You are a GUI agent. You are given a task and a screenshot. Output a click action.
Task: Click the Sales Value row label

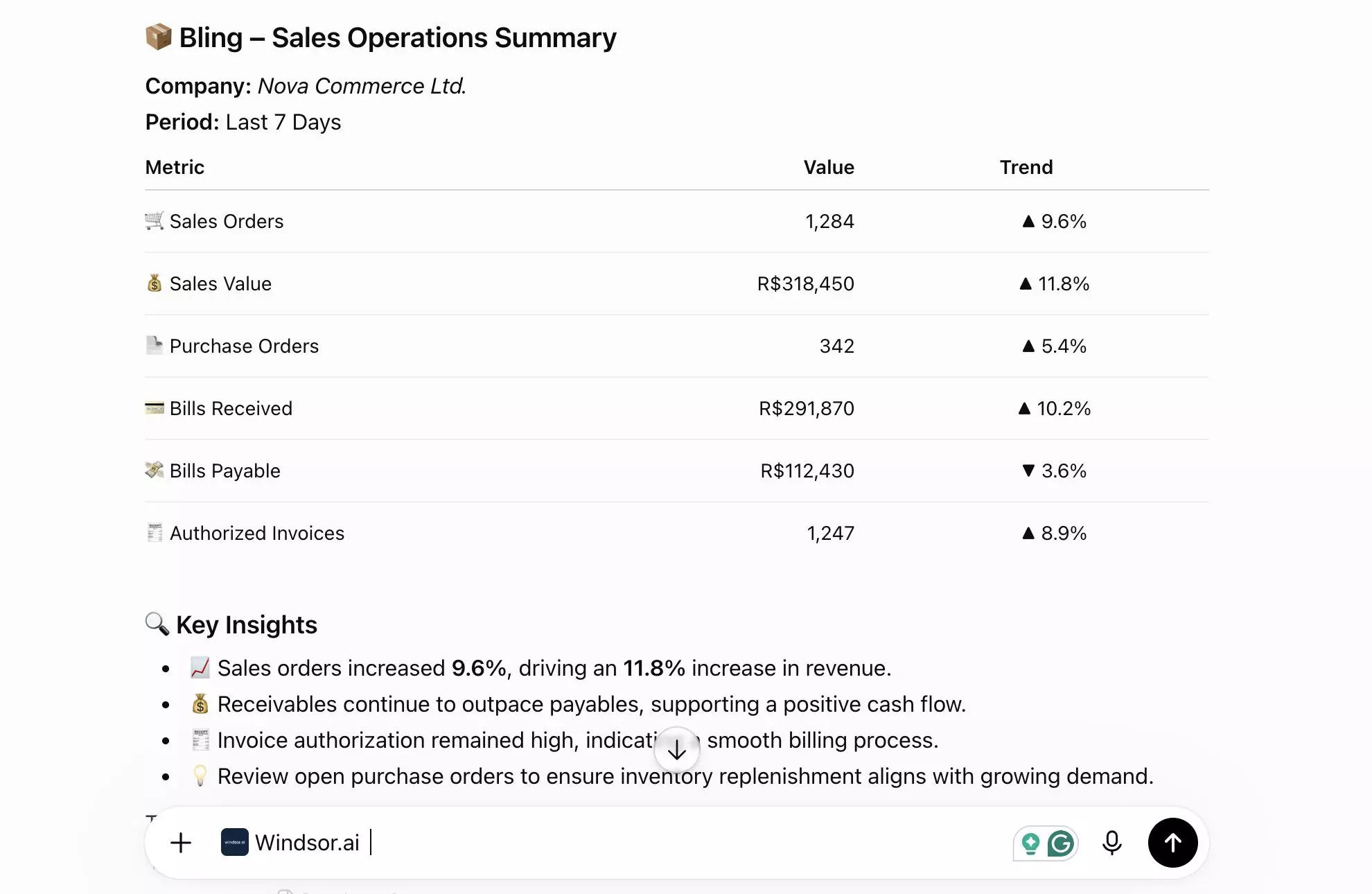click(x=220, y=283)
